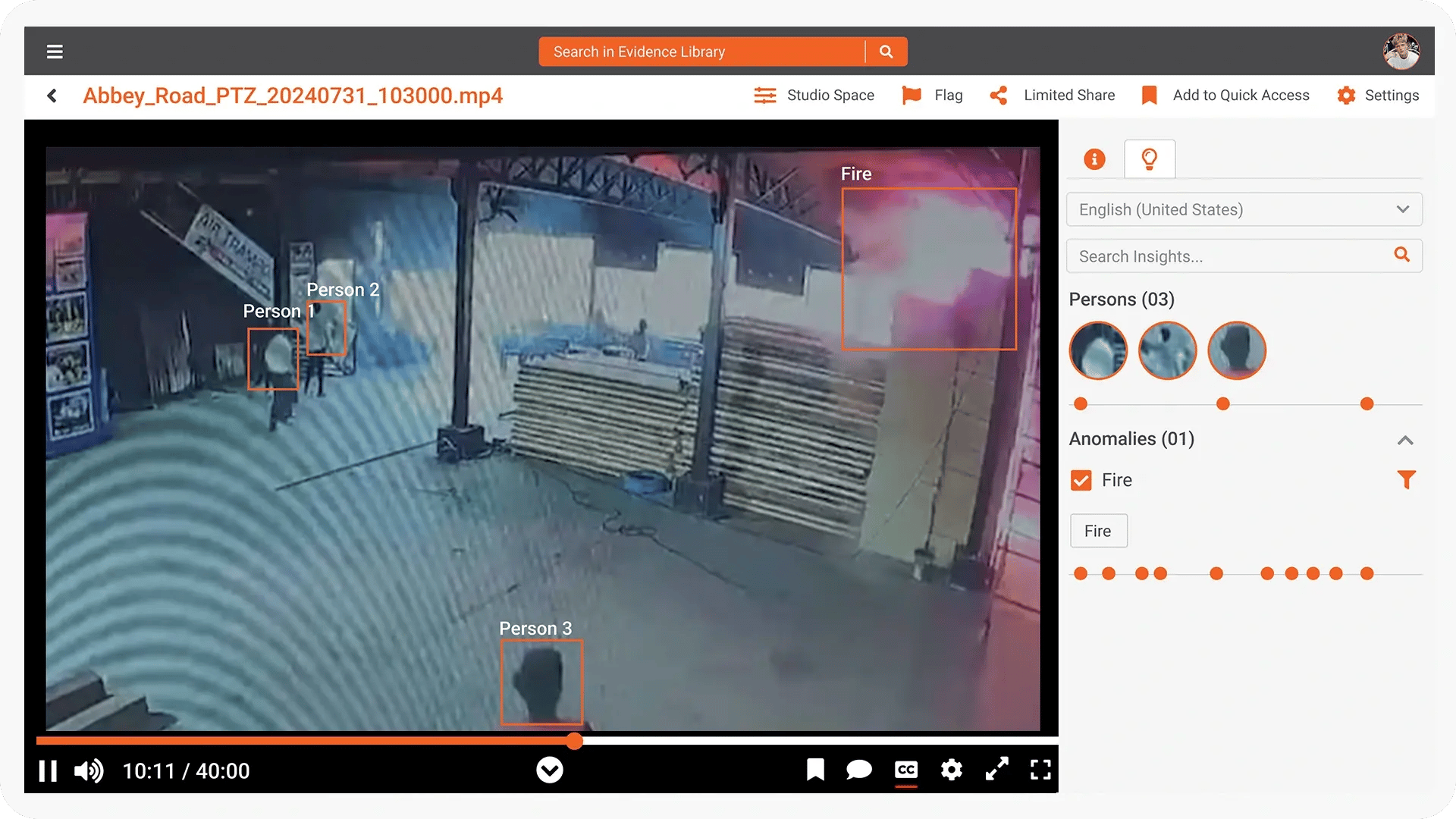Click in the Search in Evidence Library field
This screenshot has height=819, width=1456.
point(701,52)
